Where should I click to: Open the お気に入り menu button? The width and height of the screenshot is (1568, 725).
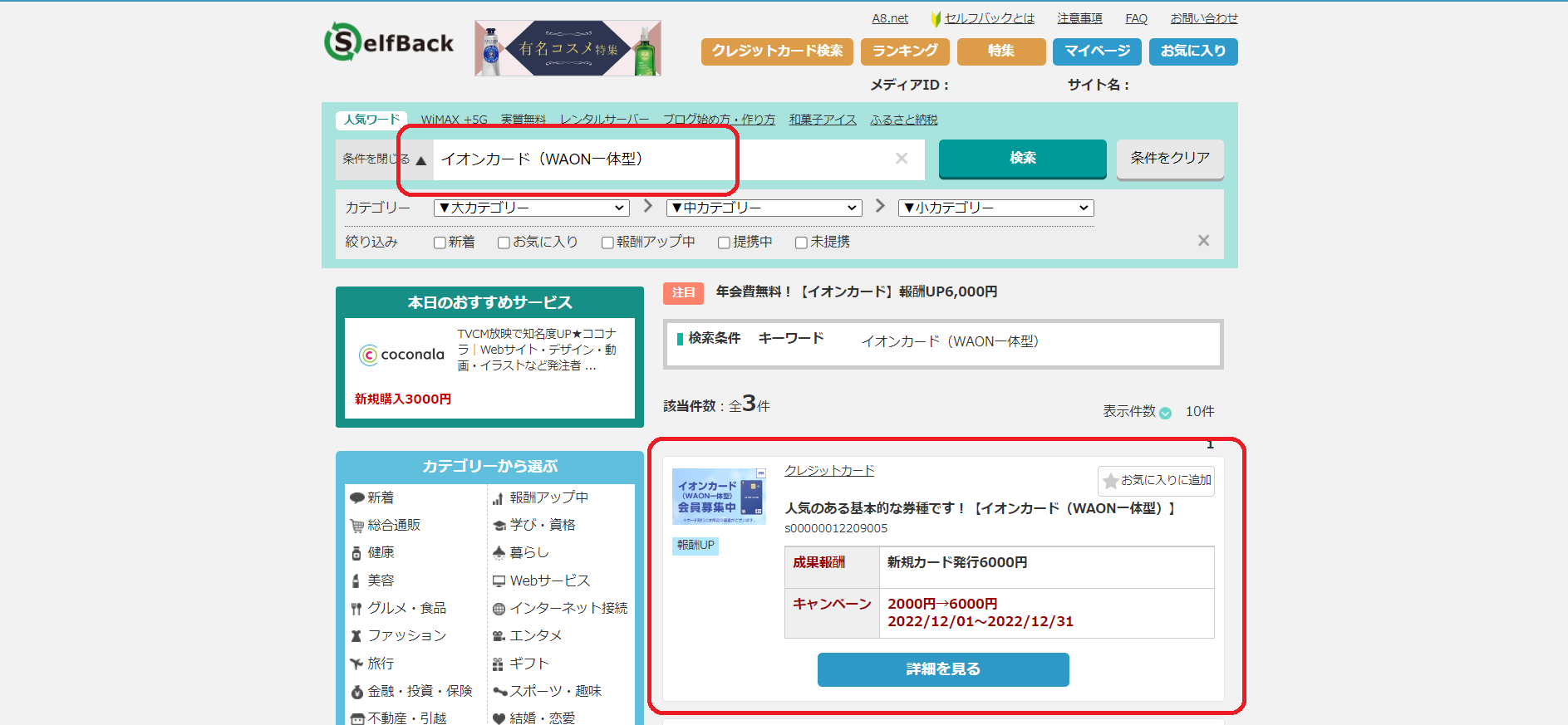[x=1193, y=51]
